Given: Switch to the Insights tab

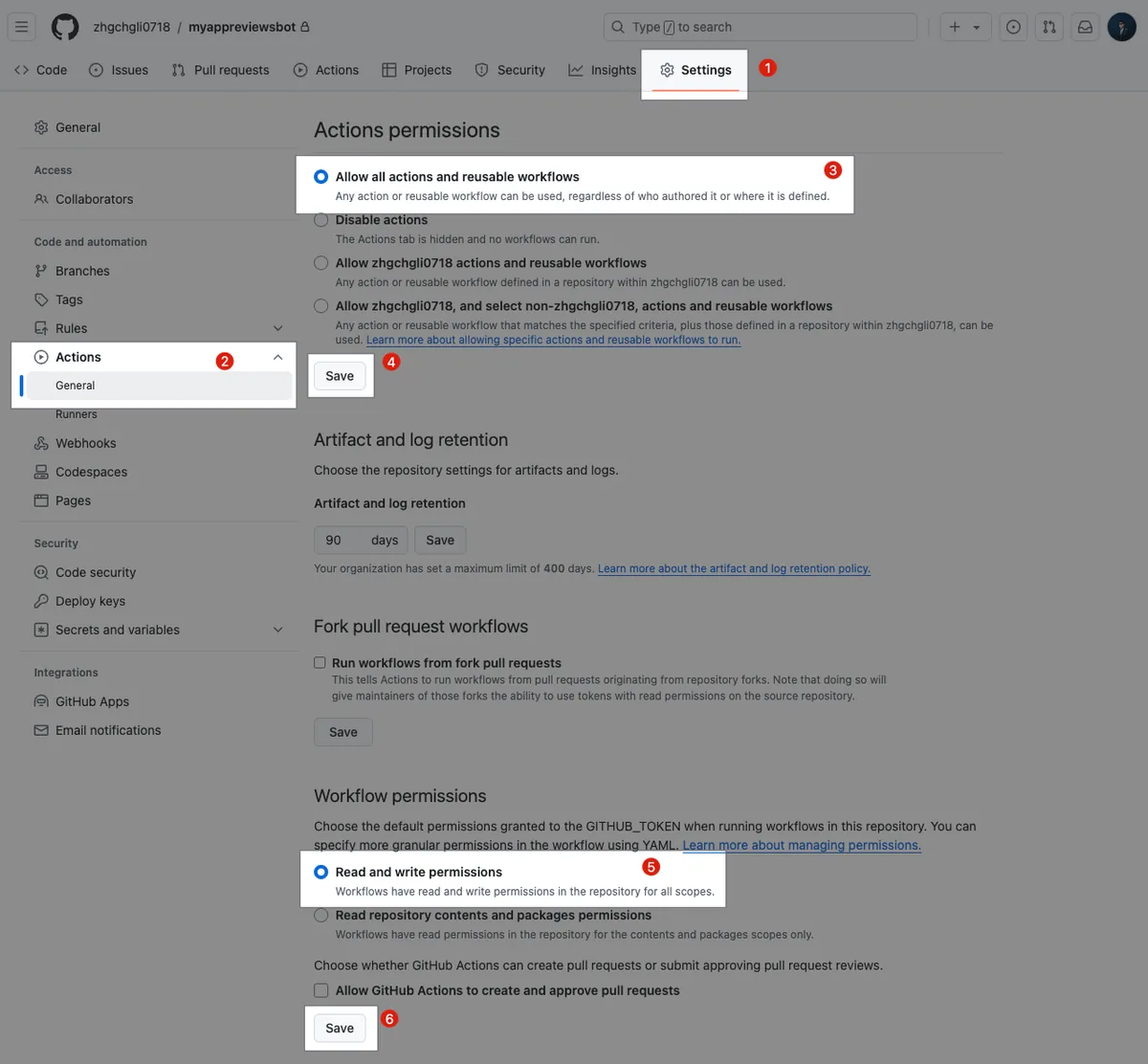Looking at the screenshot, I should 602,70.
